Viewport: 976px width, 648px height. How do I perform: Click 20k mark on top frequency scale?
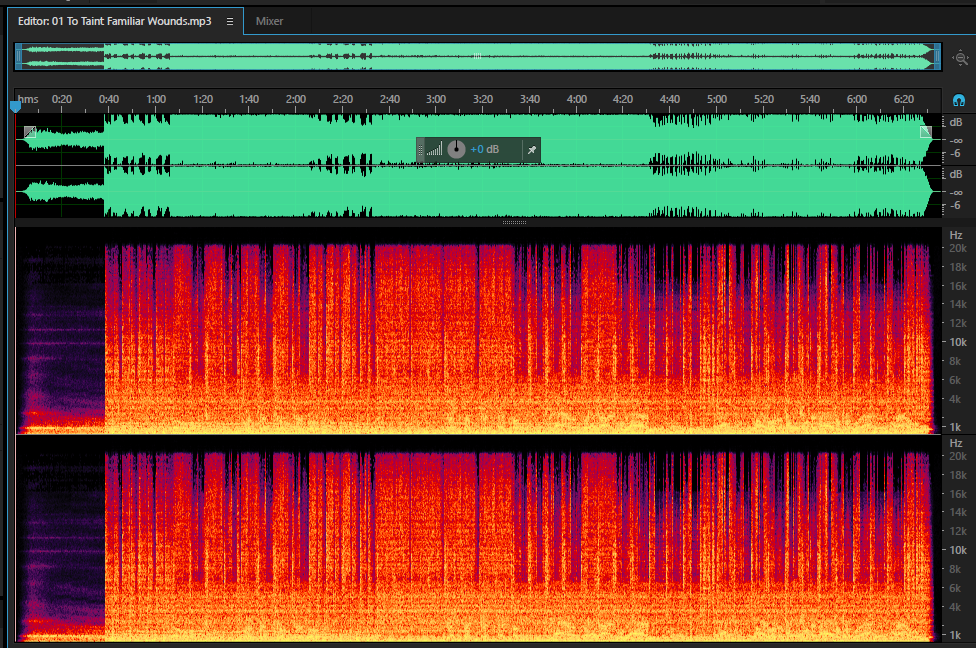[x=958, y=248]
